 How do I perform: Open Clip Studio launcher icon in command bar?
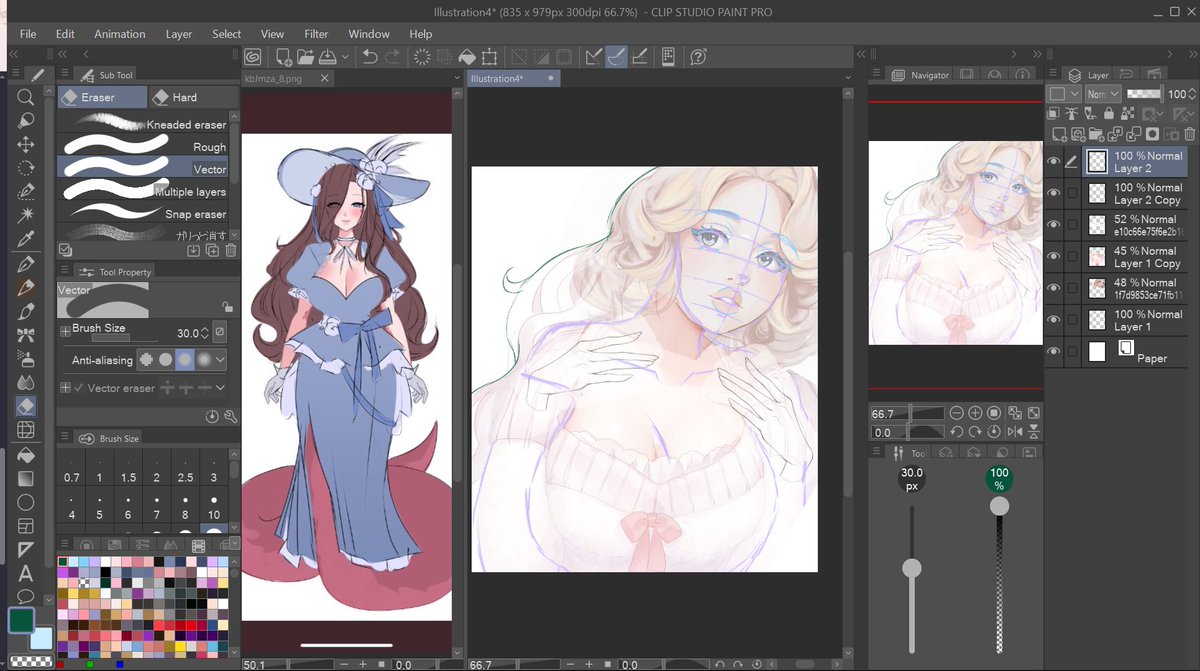[253, 57]
